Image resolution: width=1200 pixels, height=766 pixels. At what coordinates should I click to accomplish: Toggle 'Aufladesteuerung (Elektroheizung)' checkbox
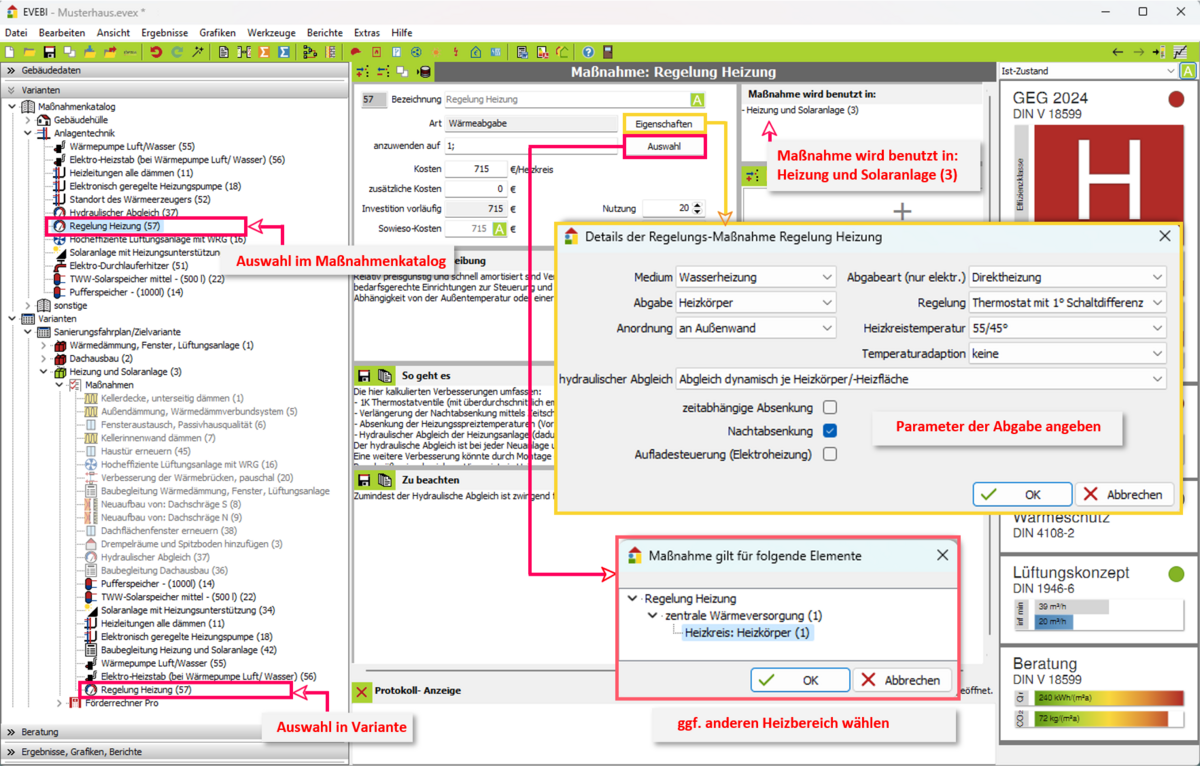pyautogui.click(x=830, y=454)
